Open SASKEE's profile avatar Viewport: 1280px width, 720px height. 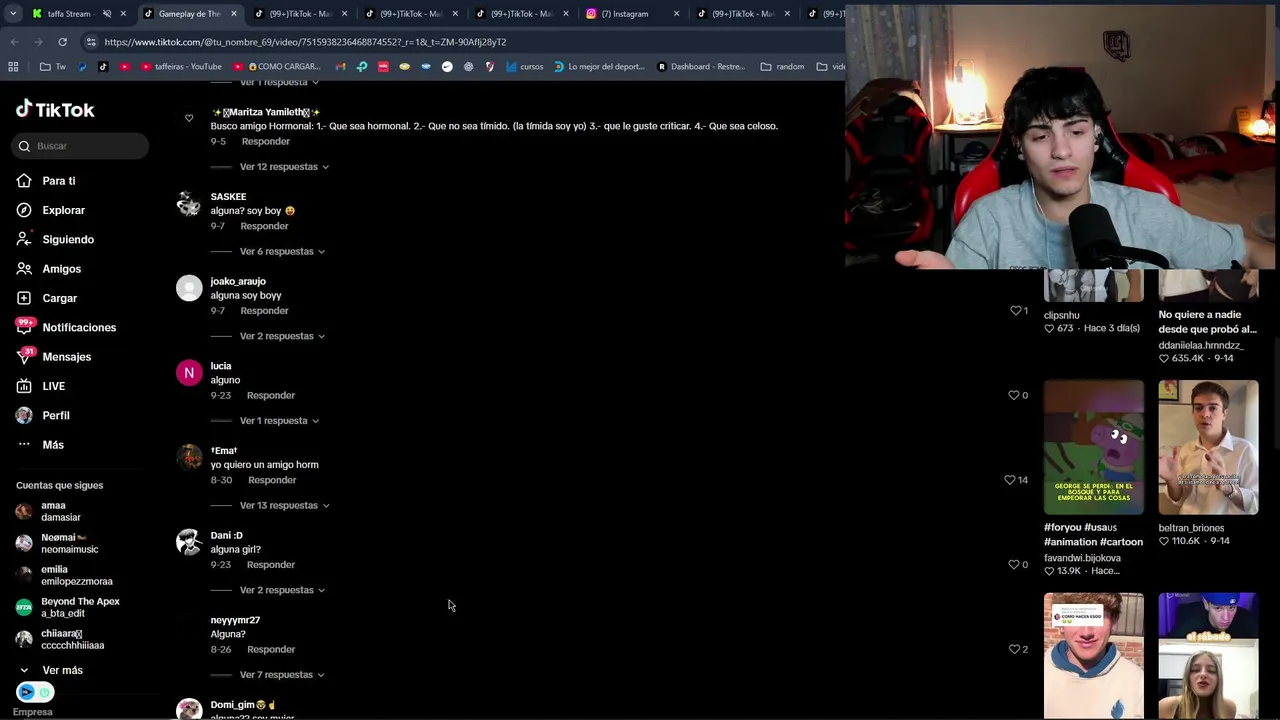[x=189, y=203]
